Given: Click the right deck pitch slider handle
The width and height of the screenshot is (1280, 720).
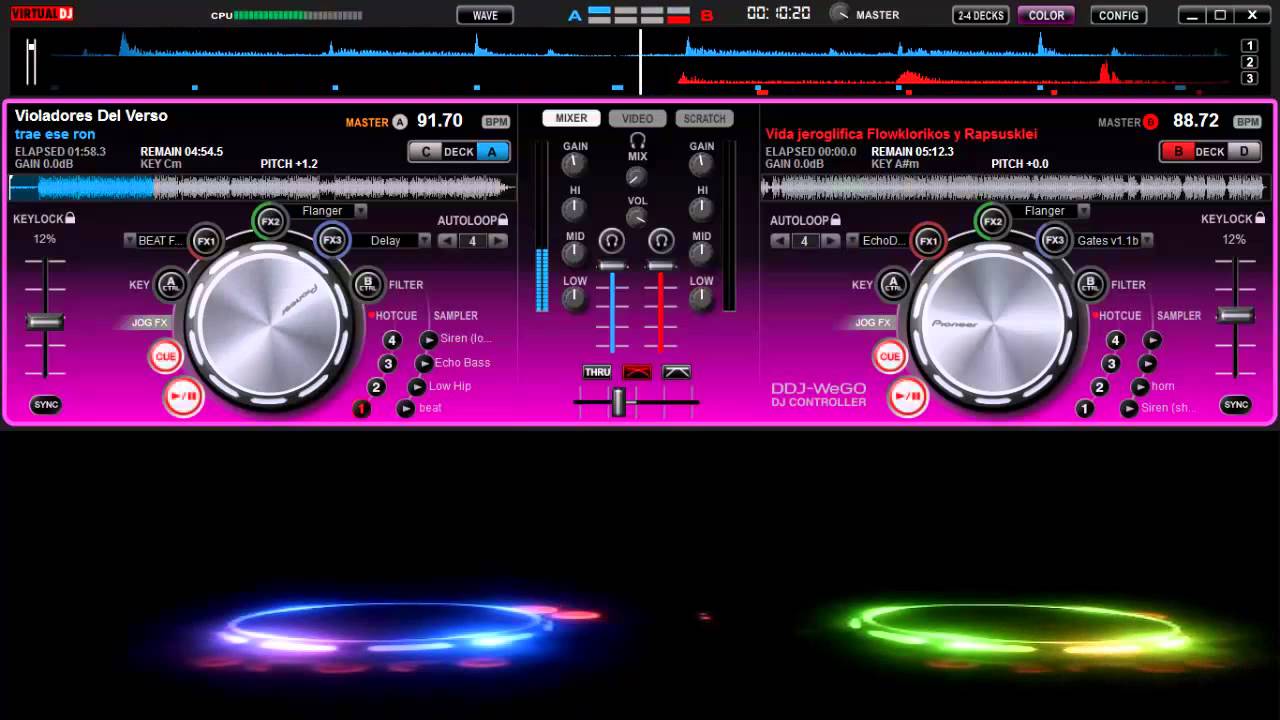Looking at the screenshot, I should [x=1236, y=315].
